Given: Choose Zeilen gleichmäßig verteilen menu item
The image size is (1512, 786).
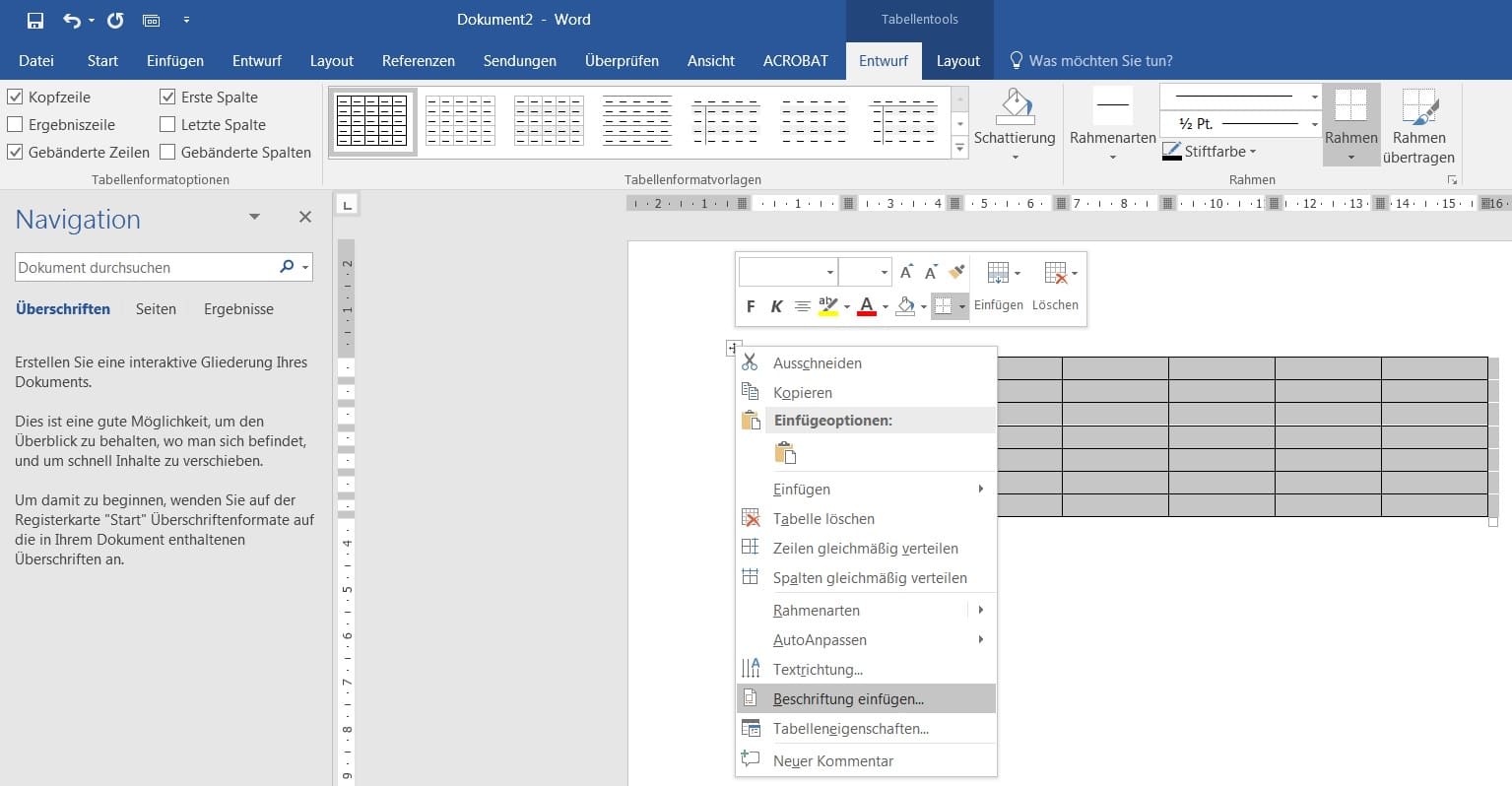Looking at the screenshot, I should pyautogui.click(x=867, y=548).
